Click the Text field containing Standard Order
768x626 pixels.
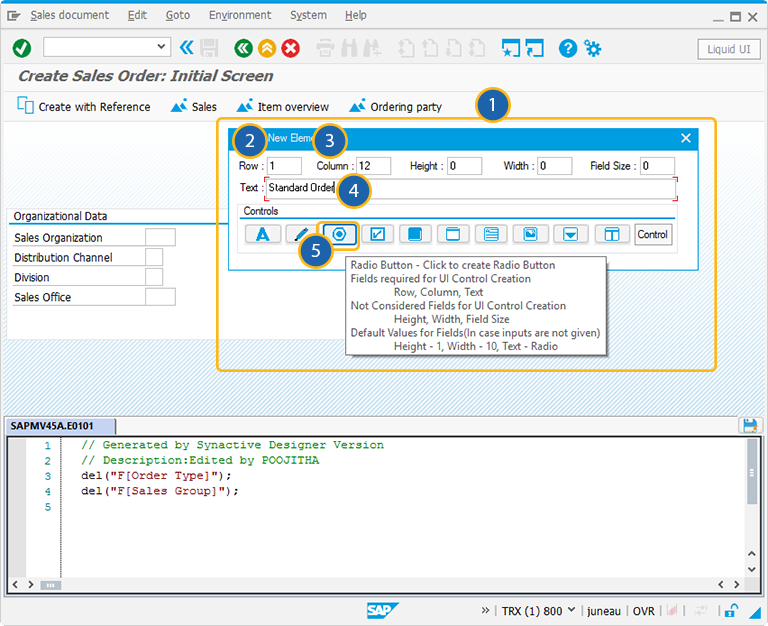click(x=471, y=189)
